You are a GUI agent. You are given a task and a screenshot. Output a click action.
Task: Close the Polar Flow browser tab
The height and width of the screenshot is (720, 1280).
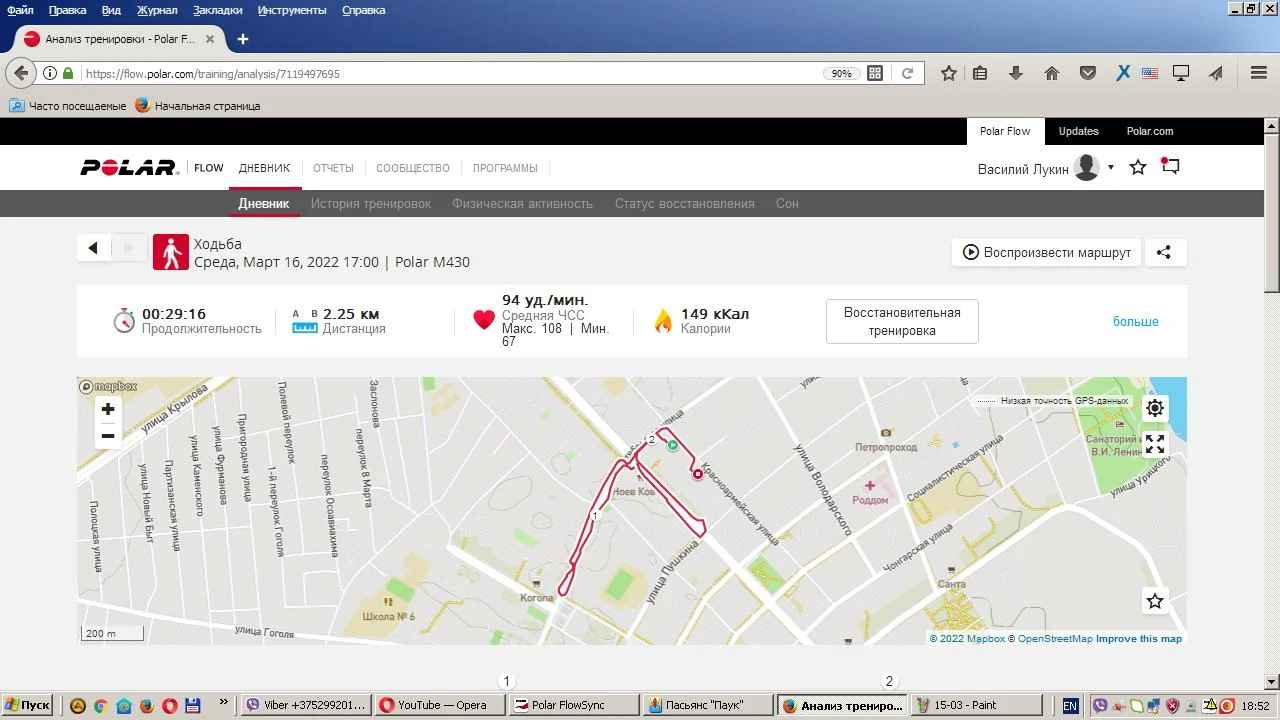[210, 39]
